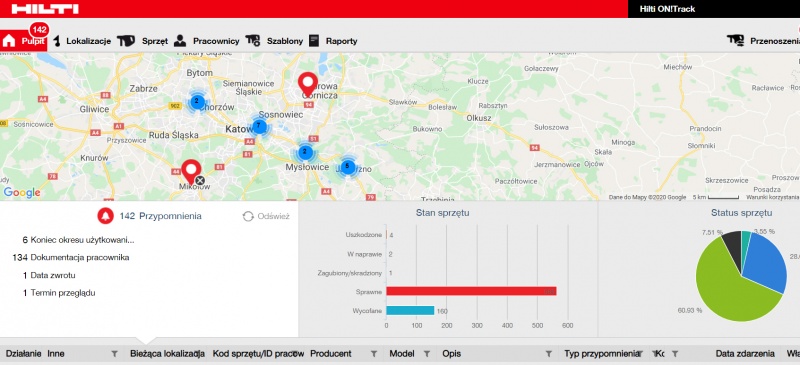Open filter for the Opis column
Screen dimensions: 800x365
click(548, 354)
